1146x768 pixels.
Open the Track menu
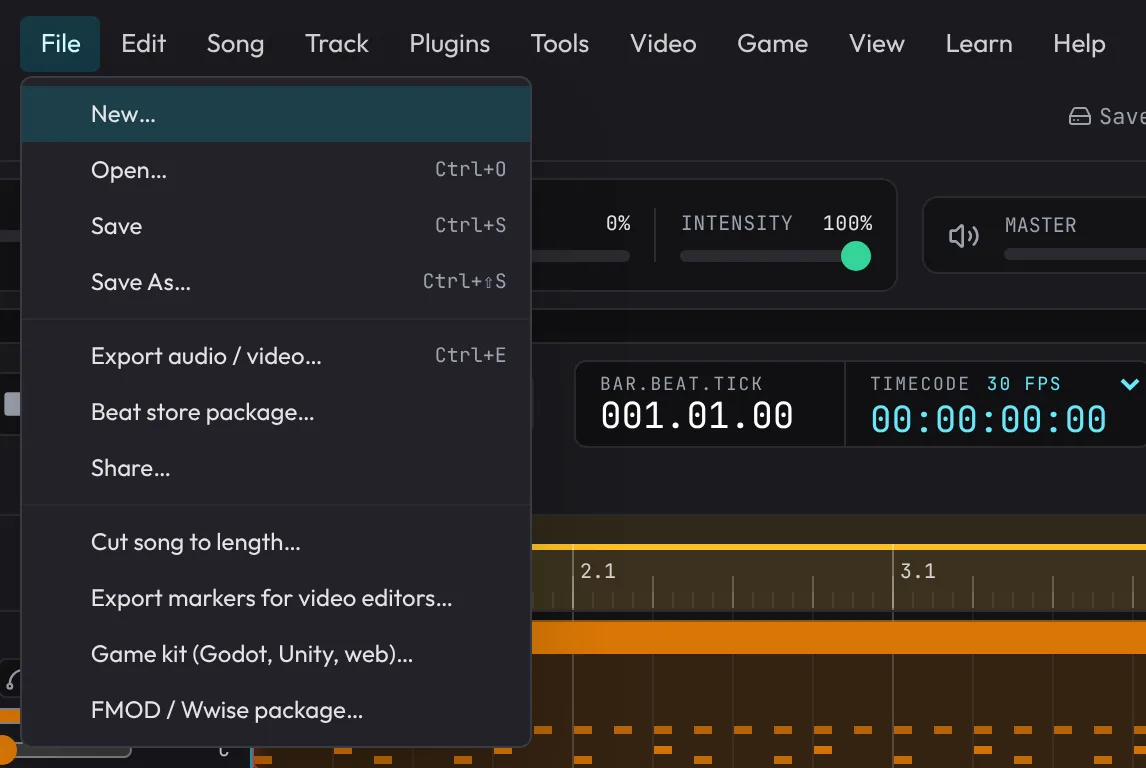[336, 44]
